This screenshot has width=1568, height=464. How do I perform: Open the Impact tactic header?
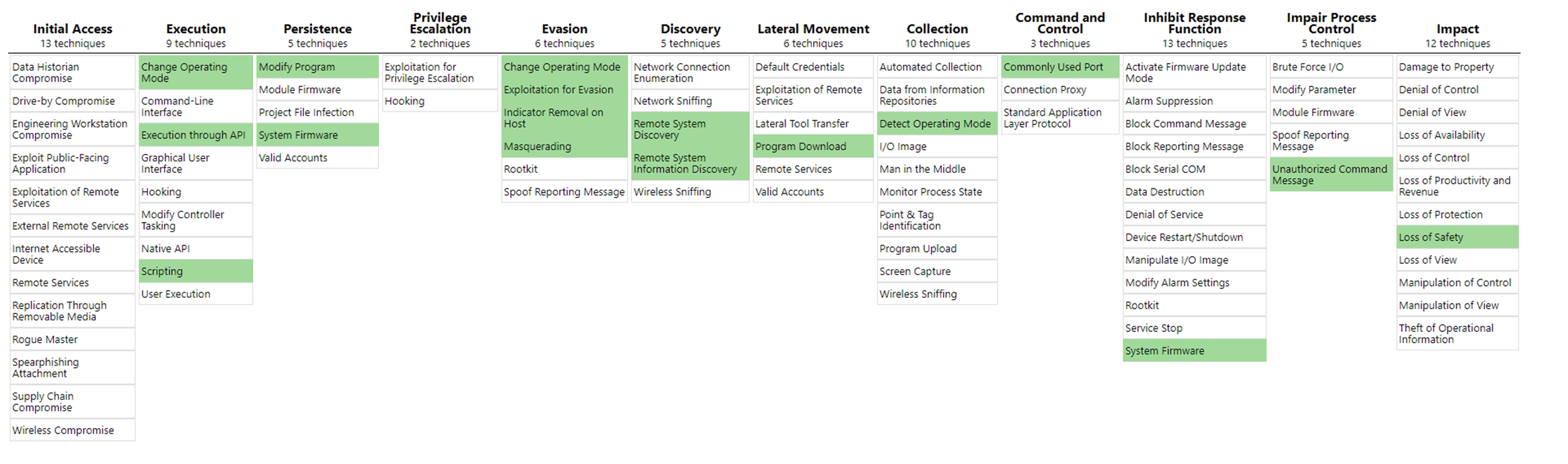1457,29
